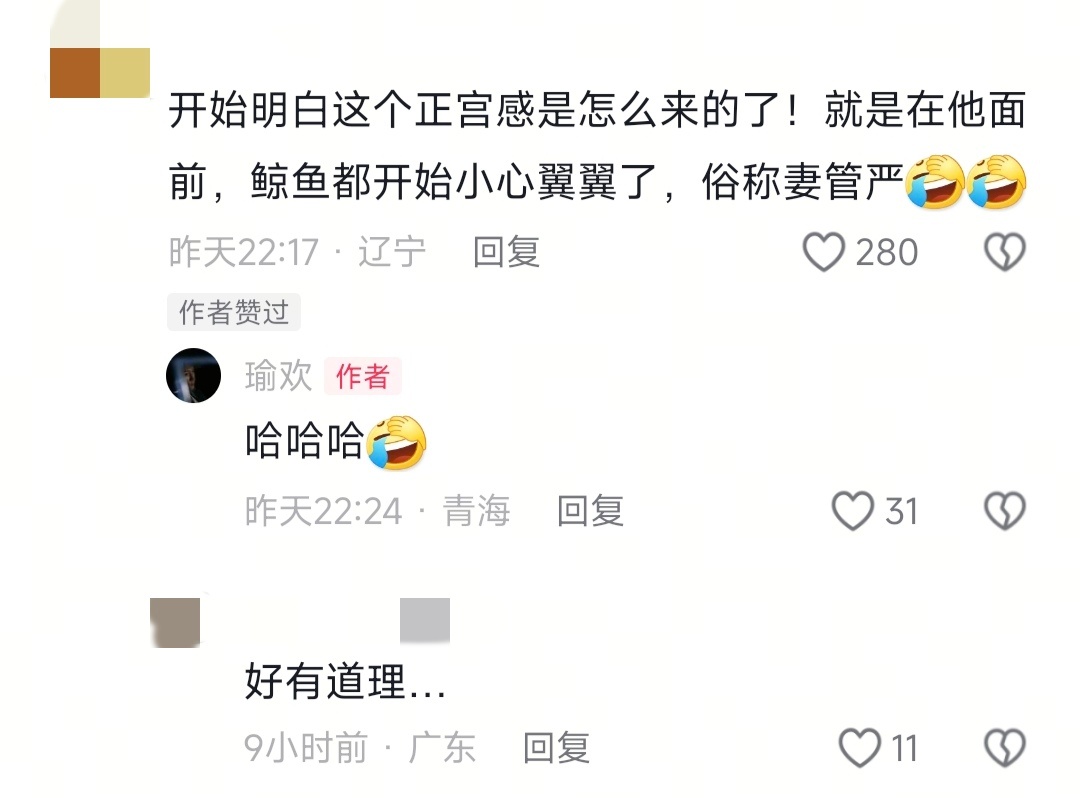
Task: Dislike the Liaoning comment via broken heart
Action: (x=1005, y=252)
